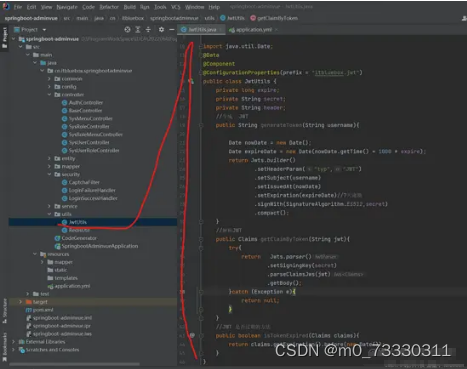Open the Help menu

point(214,7)
